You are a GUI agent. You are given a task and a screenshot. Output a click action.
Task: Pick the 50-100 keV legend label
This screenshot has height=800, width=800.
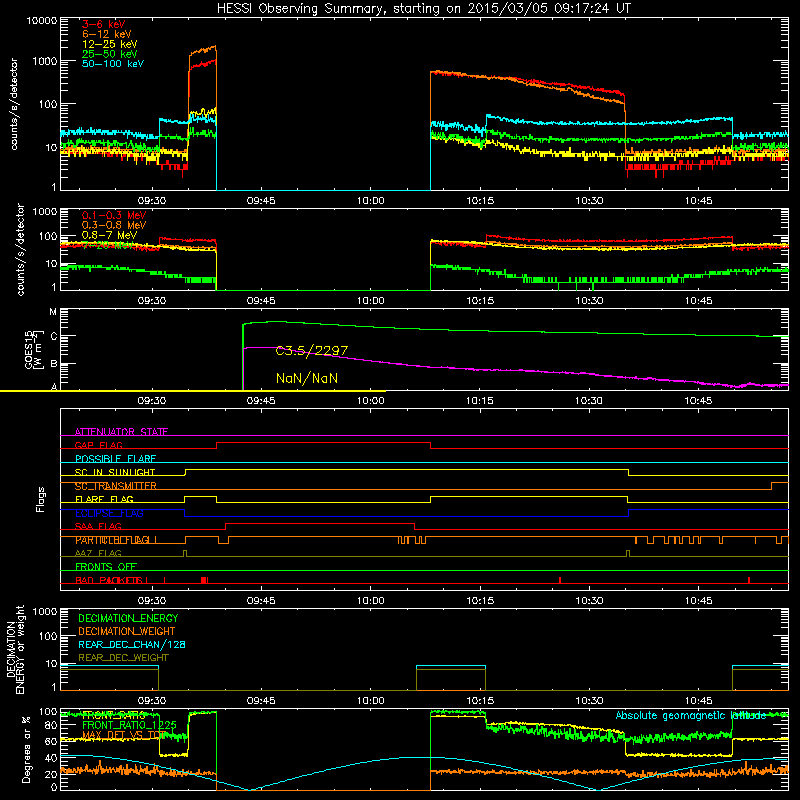[x=113, y=64]
